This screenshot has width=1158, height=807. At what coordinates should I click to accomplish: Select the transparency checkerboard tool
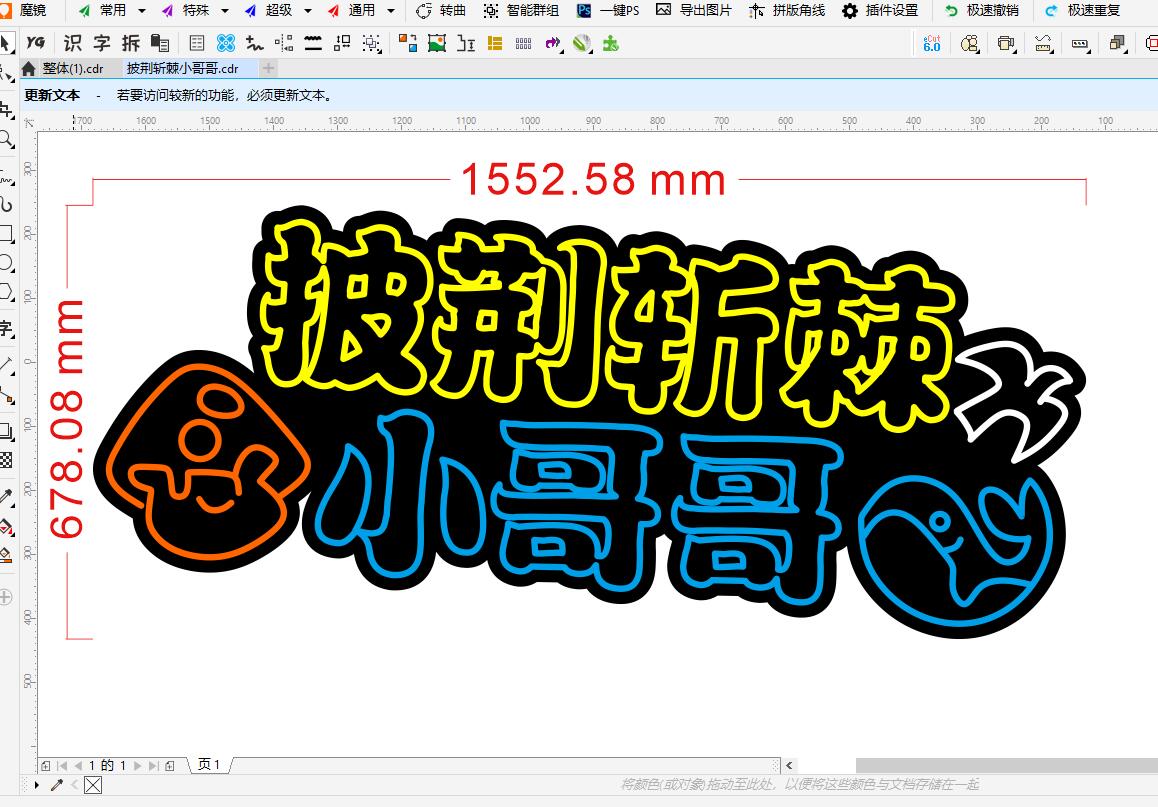pos(6,461)
